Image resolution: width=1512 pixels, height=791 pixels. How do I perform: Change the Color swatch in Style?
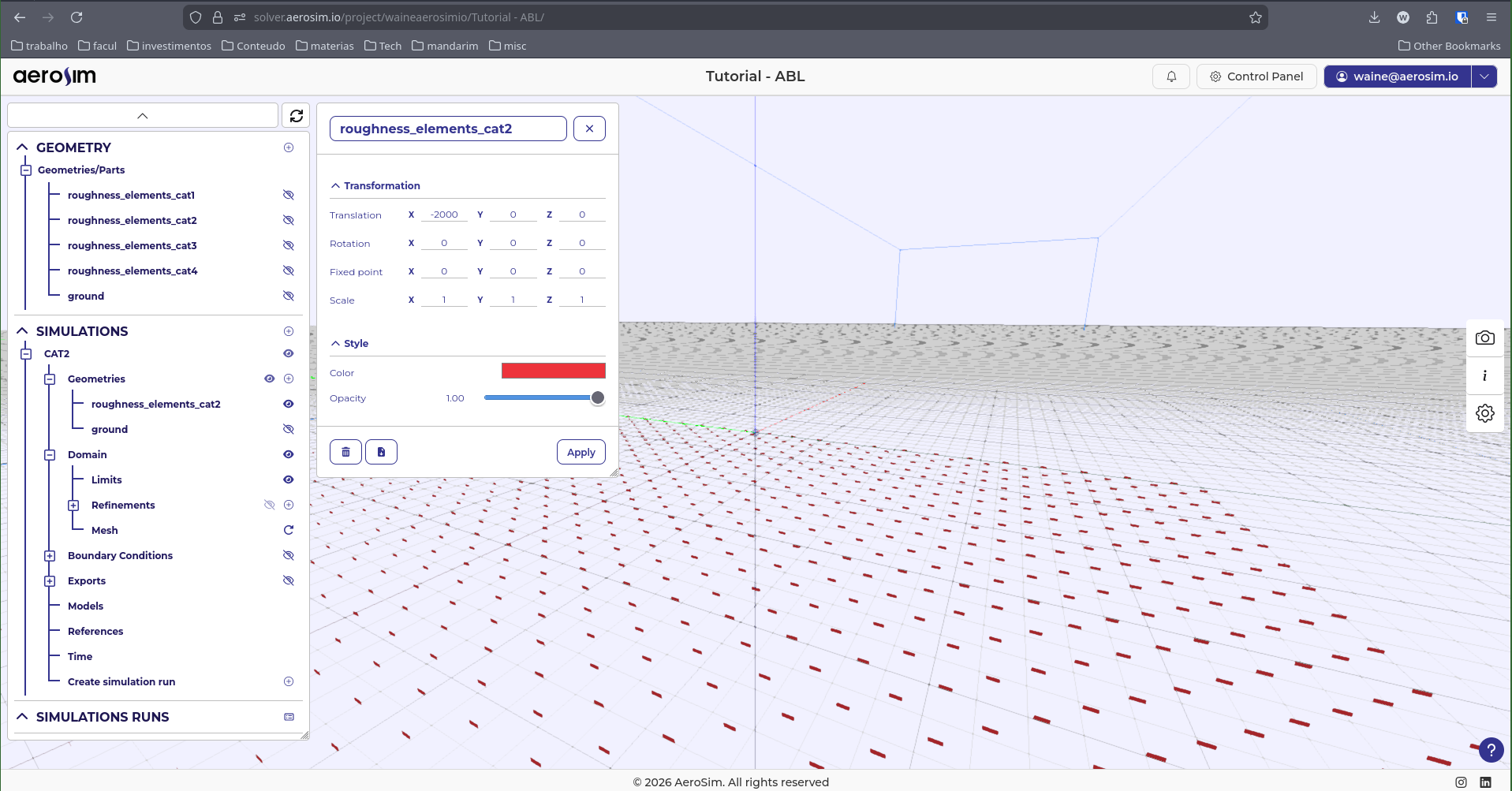553,371
